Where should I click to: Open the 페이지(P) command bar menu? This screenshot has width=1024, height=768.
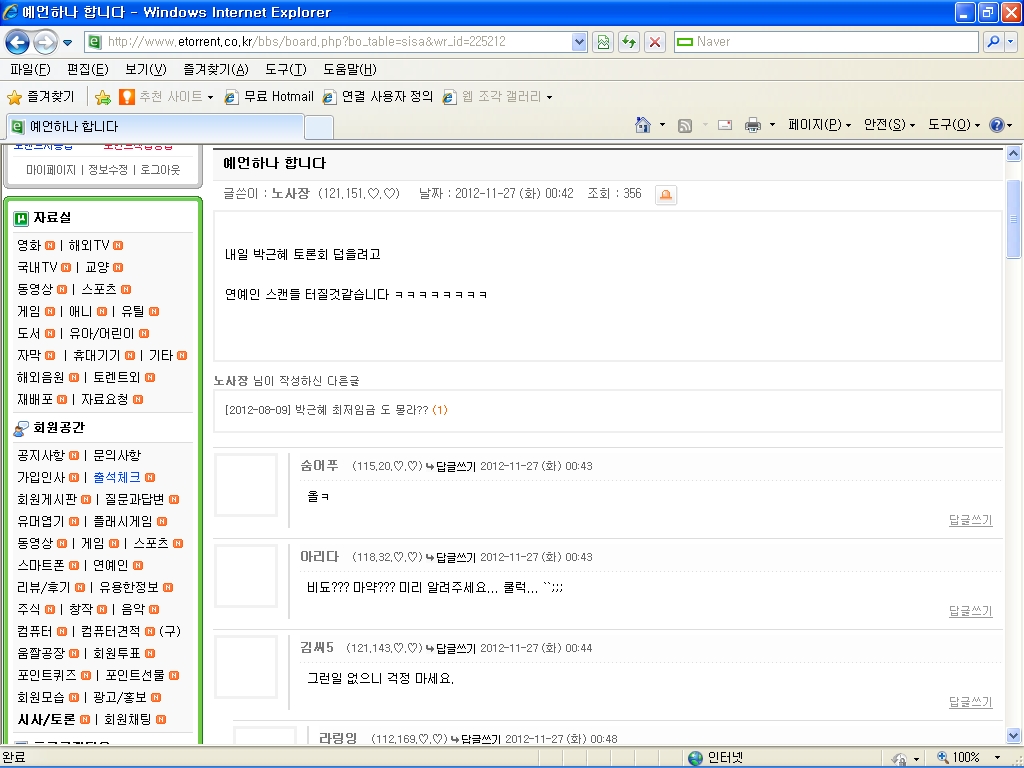(820, 125)
